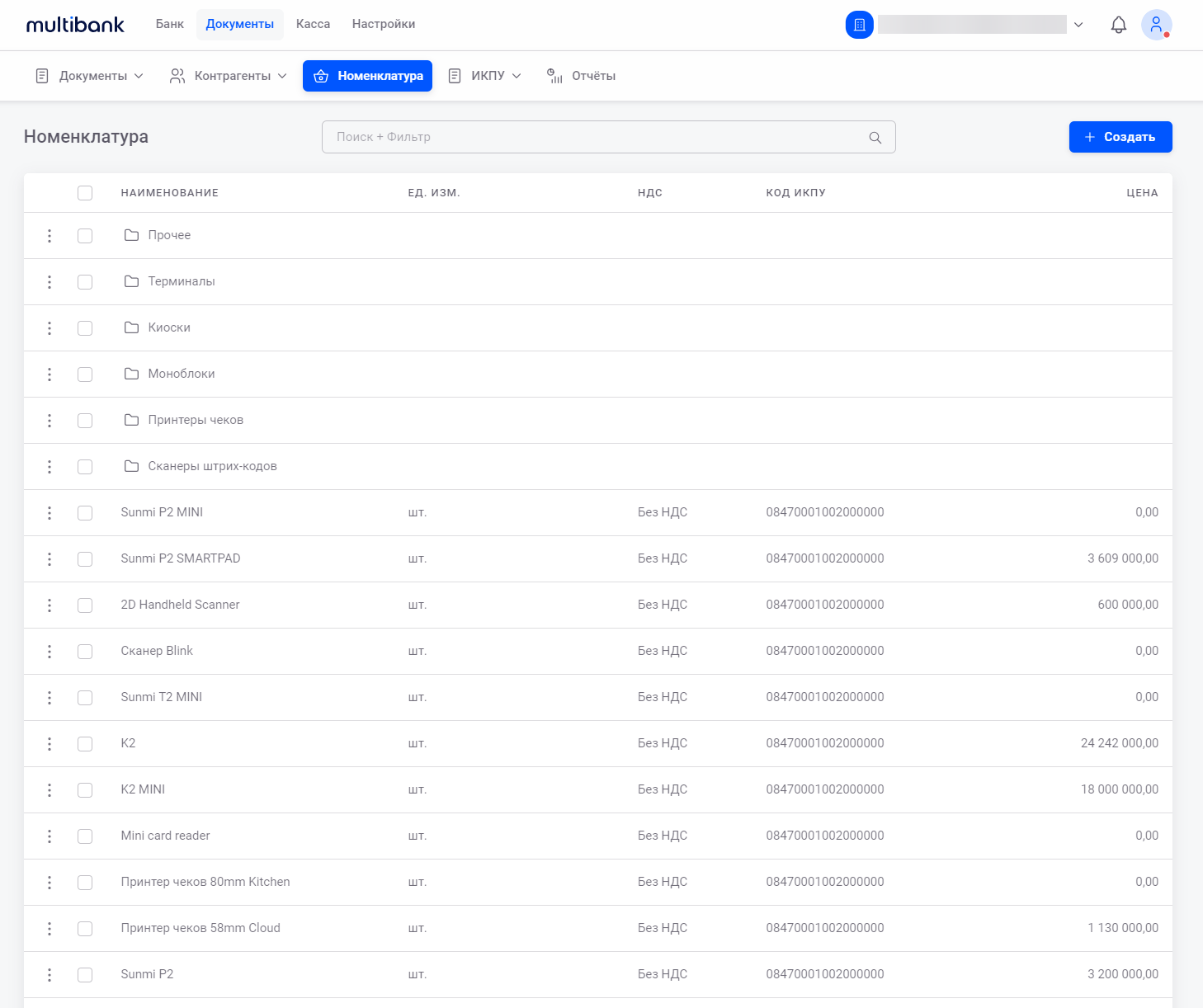Screen dimensions: 1203x1008
Task: Open row menu for Sunmi P2 MINI
Action: coord(50,513)
